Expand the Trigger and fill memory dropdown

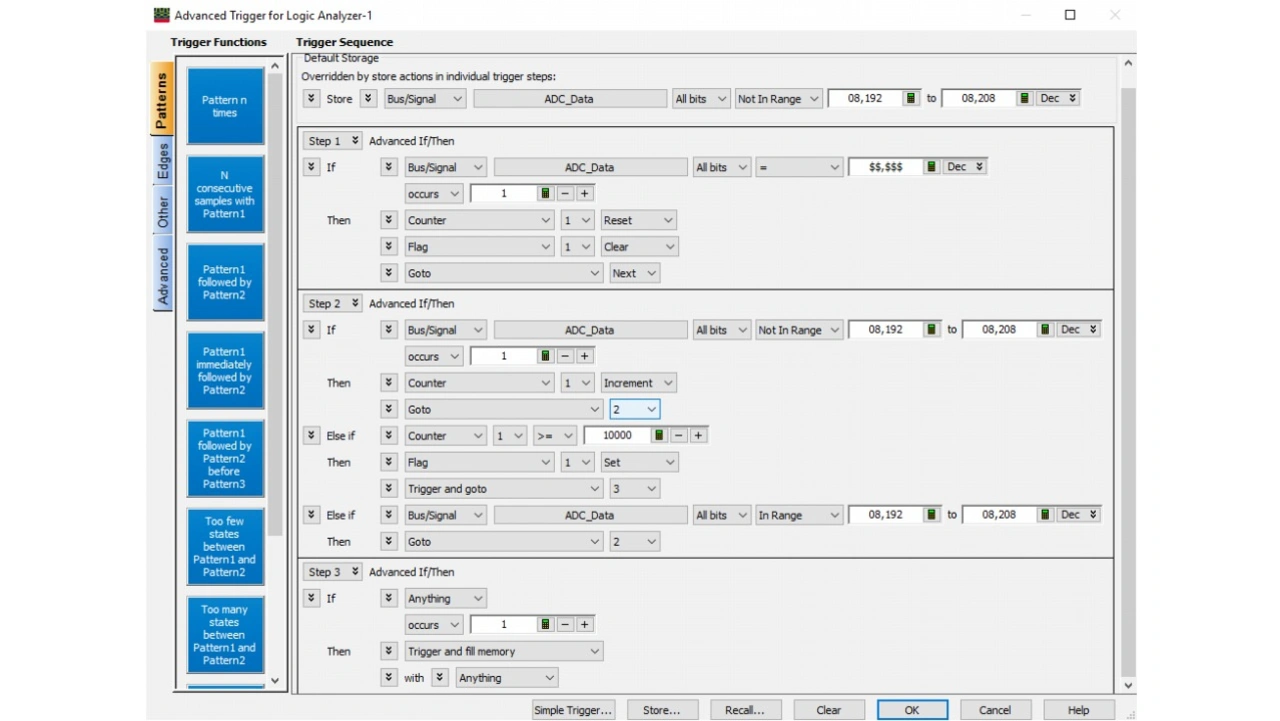click(x=504, y=651)
